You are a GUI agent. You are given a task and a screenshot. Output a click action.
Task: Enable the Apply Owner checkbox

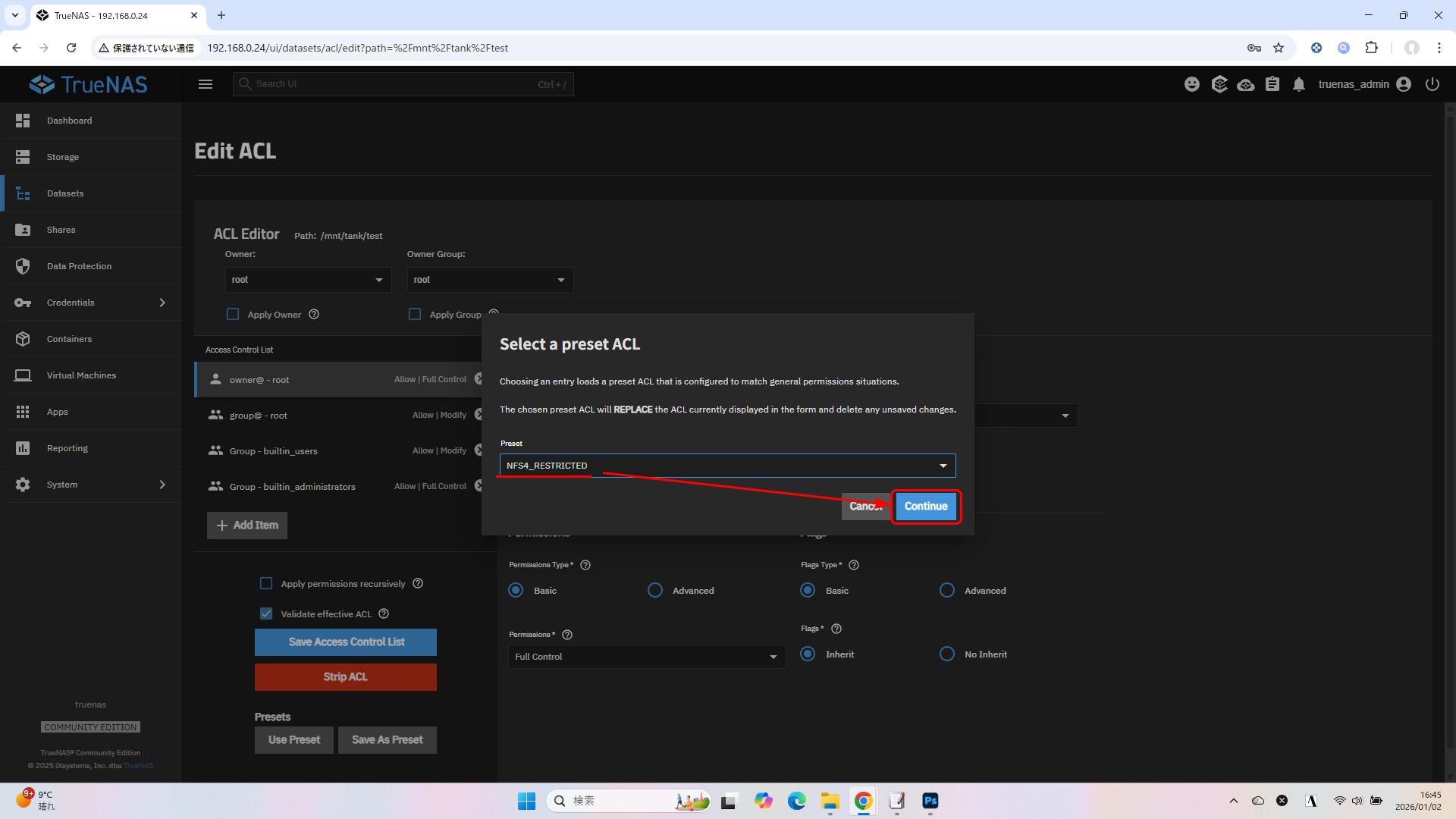[233, 314]
